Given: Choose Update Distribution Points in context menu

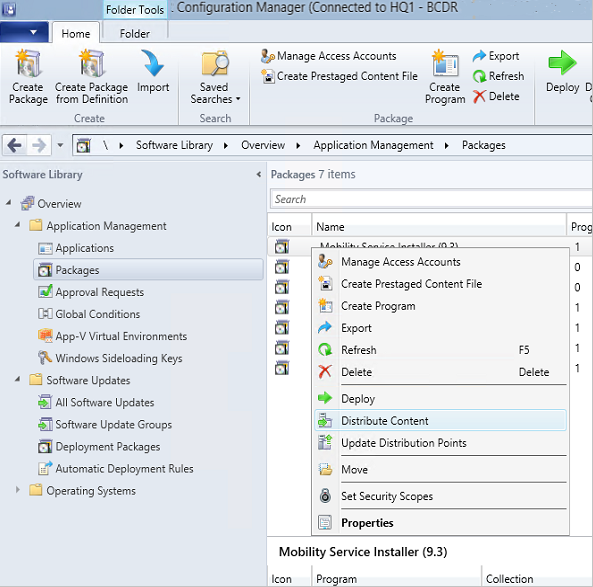Looking at the screenshot, I should (441, 443).
